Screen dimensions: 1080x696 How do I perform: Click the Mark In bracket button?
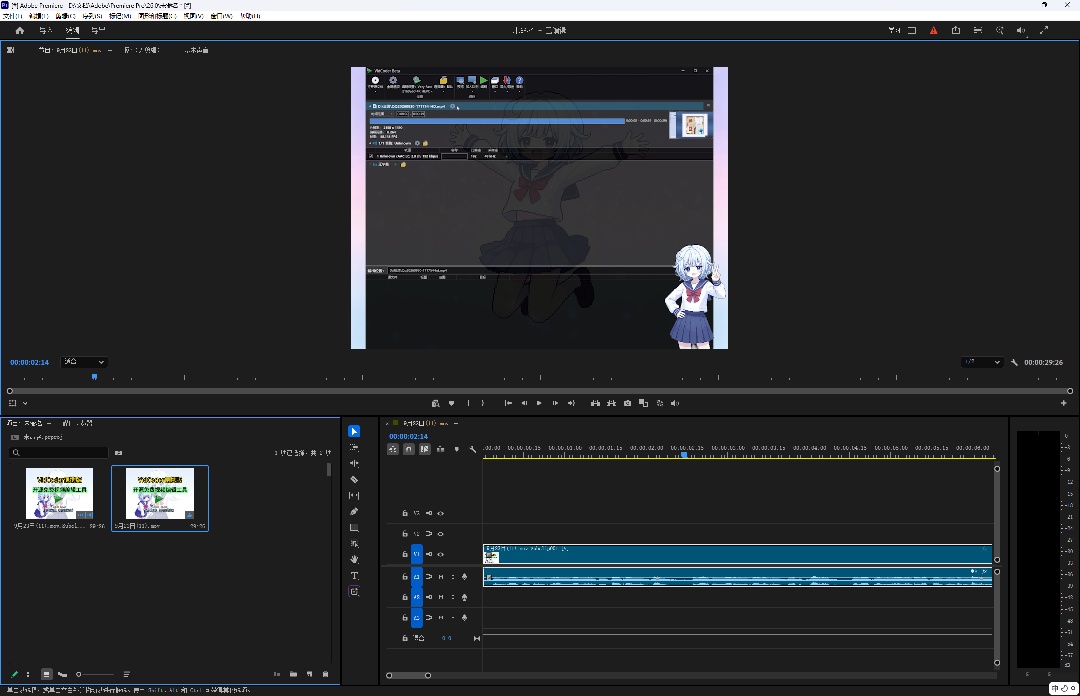pos(468,403)
